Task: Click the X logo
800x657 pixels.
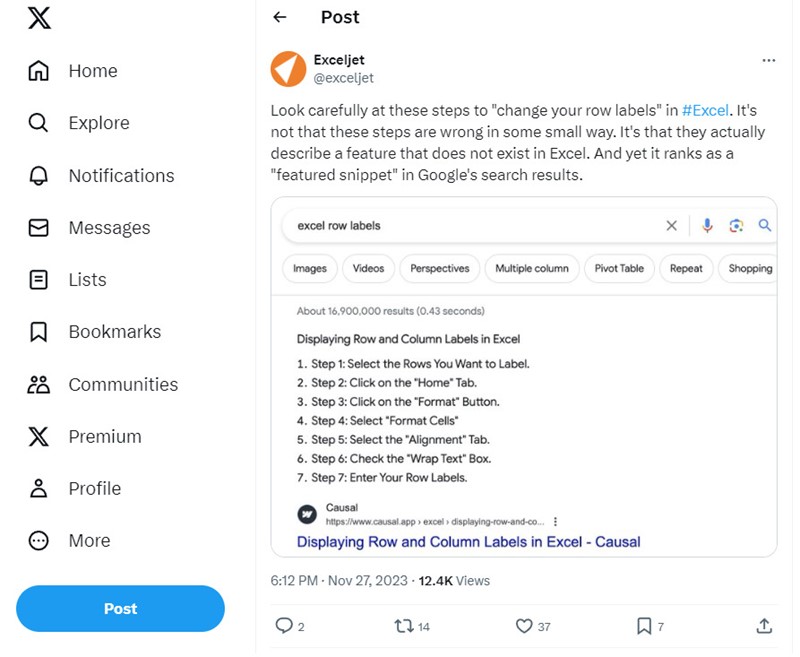Action: 38,18
